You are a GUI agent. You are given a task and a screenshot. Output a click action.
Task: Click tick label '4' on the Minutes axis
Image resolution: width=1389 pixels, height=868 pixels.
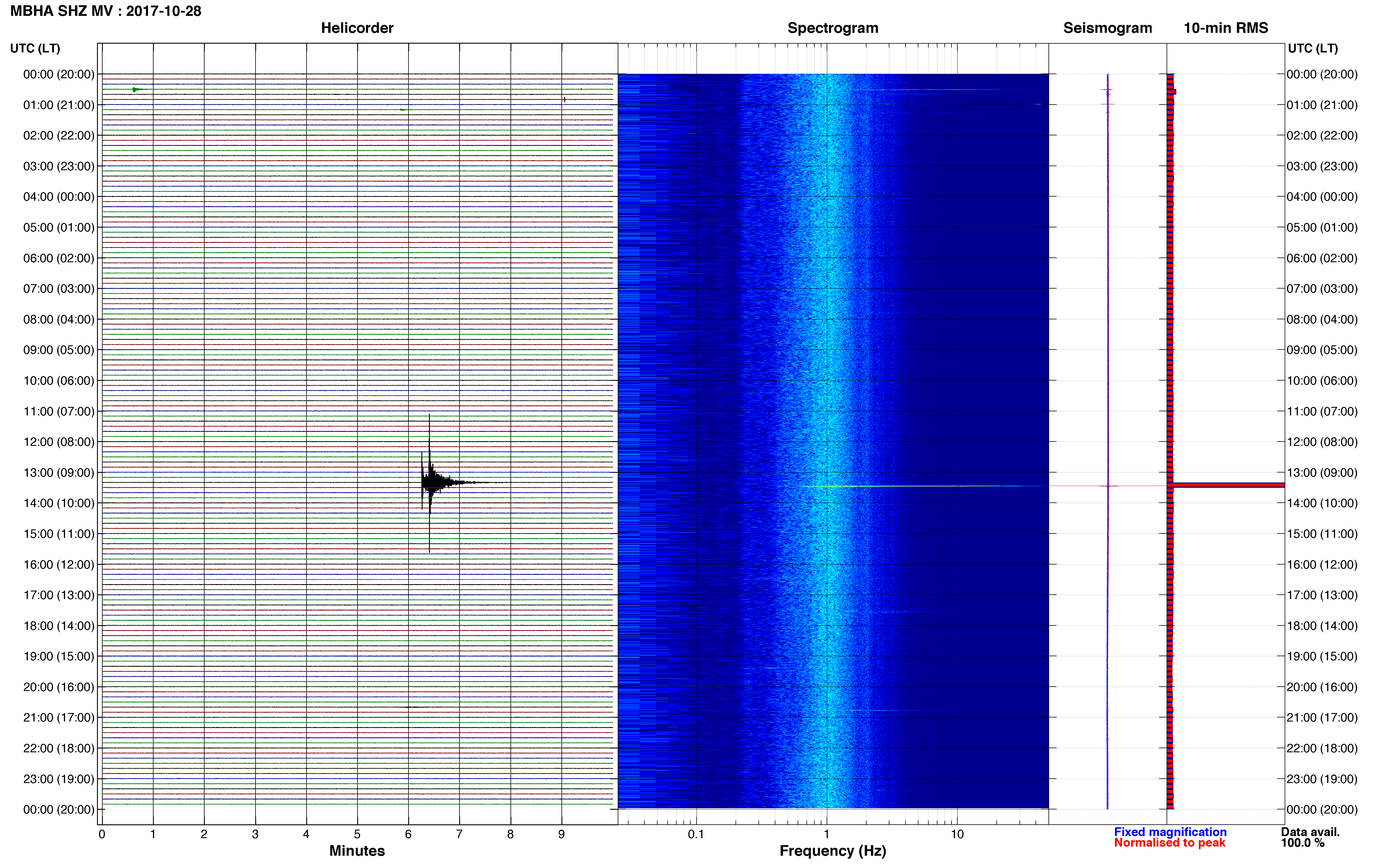[x=306, y=834]
